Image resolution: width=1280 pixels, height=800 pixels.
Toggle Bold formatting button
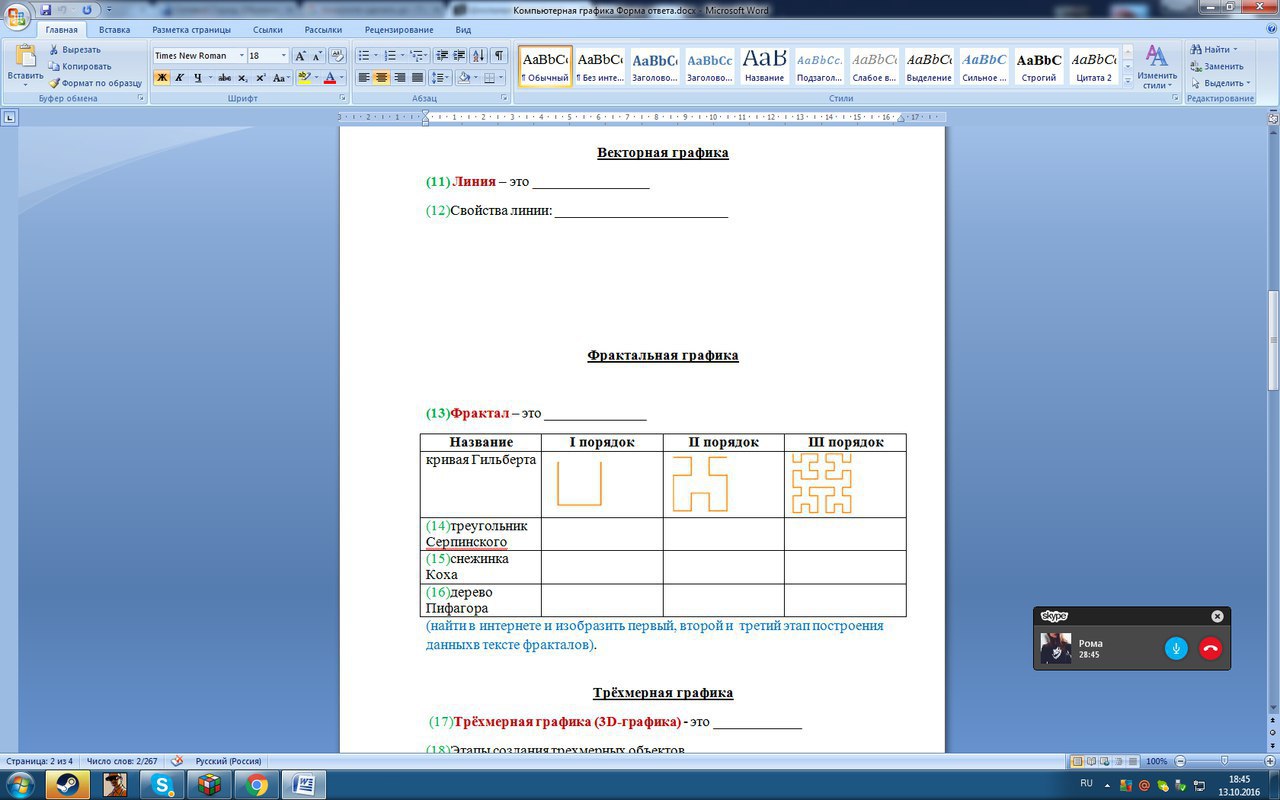pos(162,78)
